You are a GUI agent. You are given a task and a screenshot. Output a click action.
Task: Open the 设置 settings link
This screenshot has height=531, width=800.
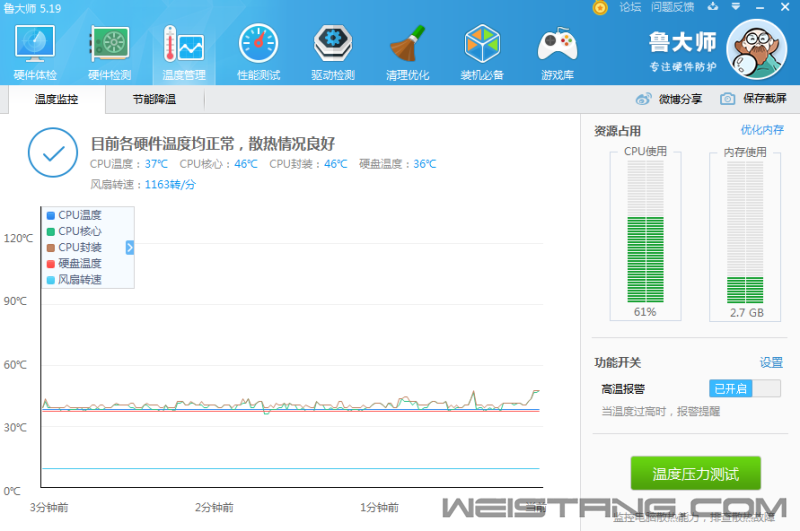(771, 363)
